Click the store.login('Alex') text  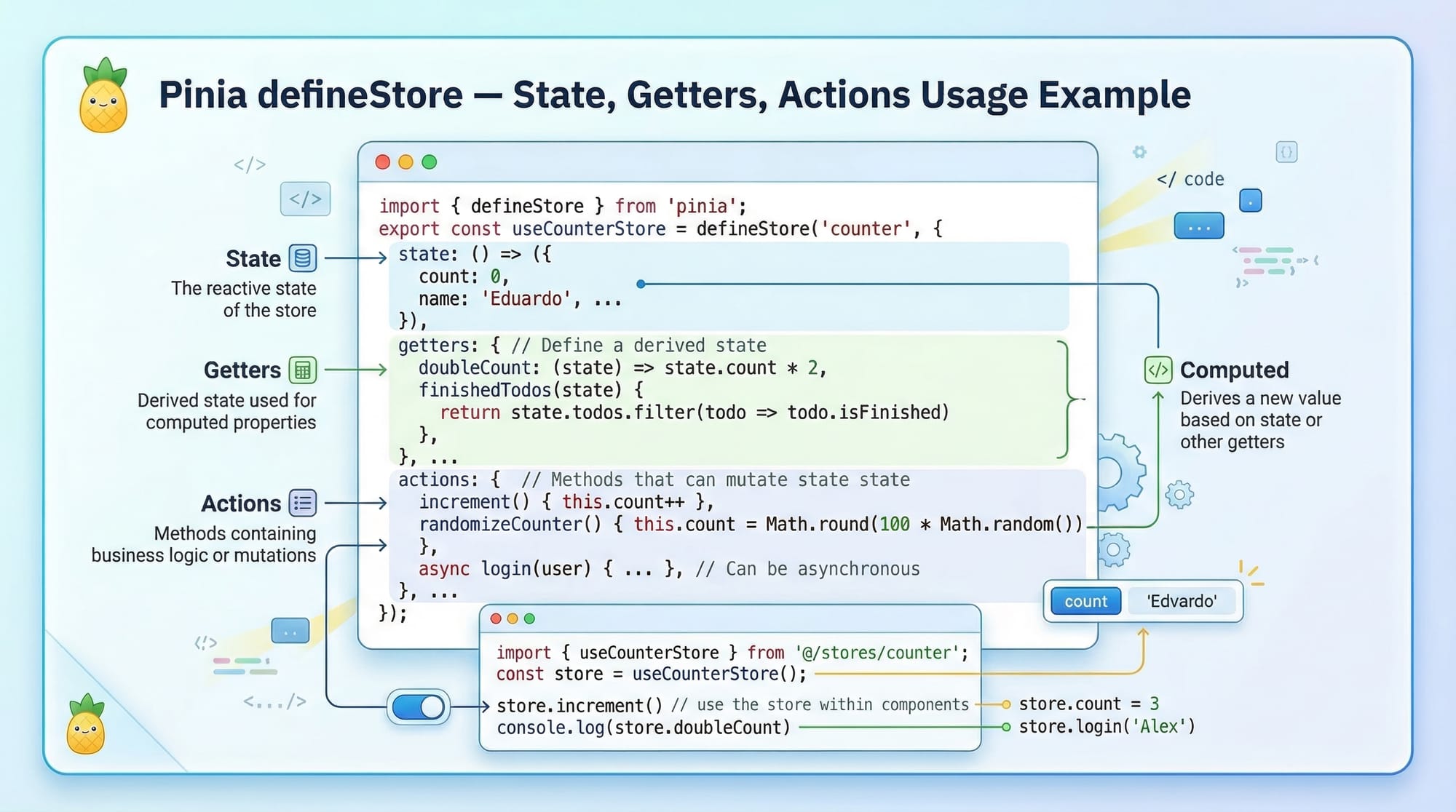[1107, 726]
